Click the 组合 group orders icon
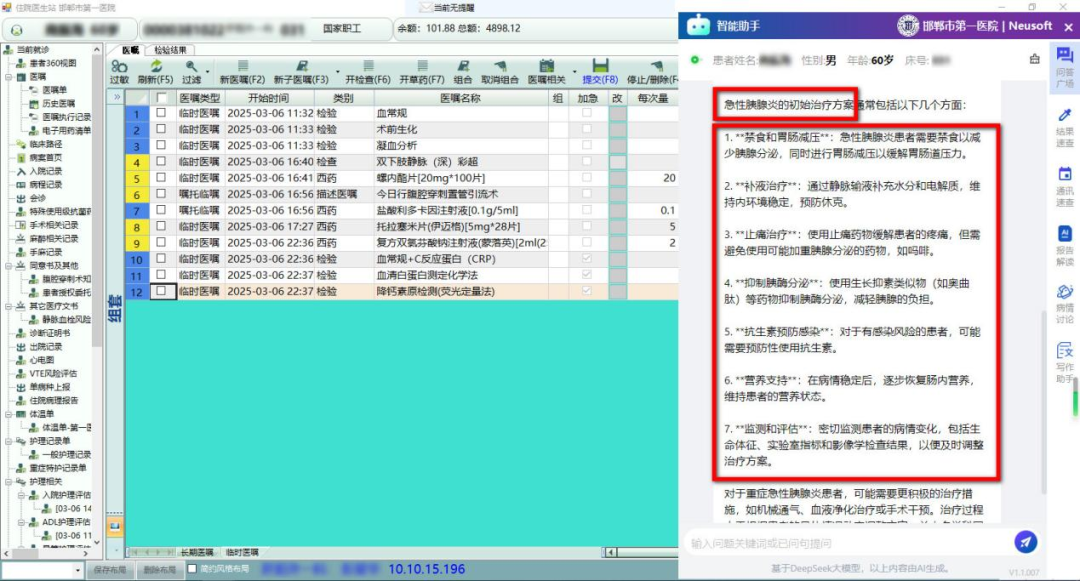The width and height of the screenshot is (1080, 581). (464, 66)
